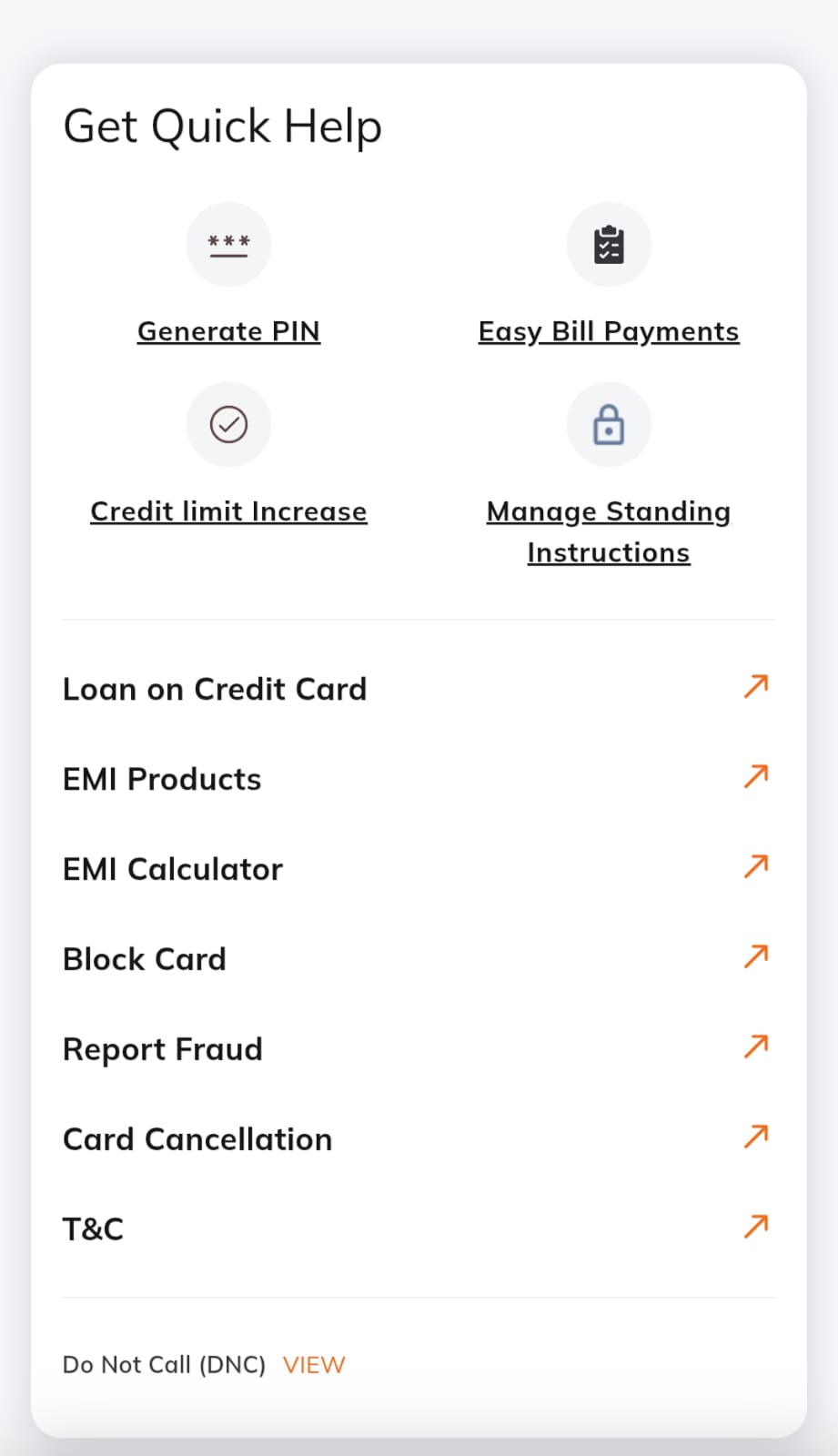The height and width of the screenshot is (1456, 838).
Task: Click the arrow icon next to EMI Calculator
Action: coord(756,866)
